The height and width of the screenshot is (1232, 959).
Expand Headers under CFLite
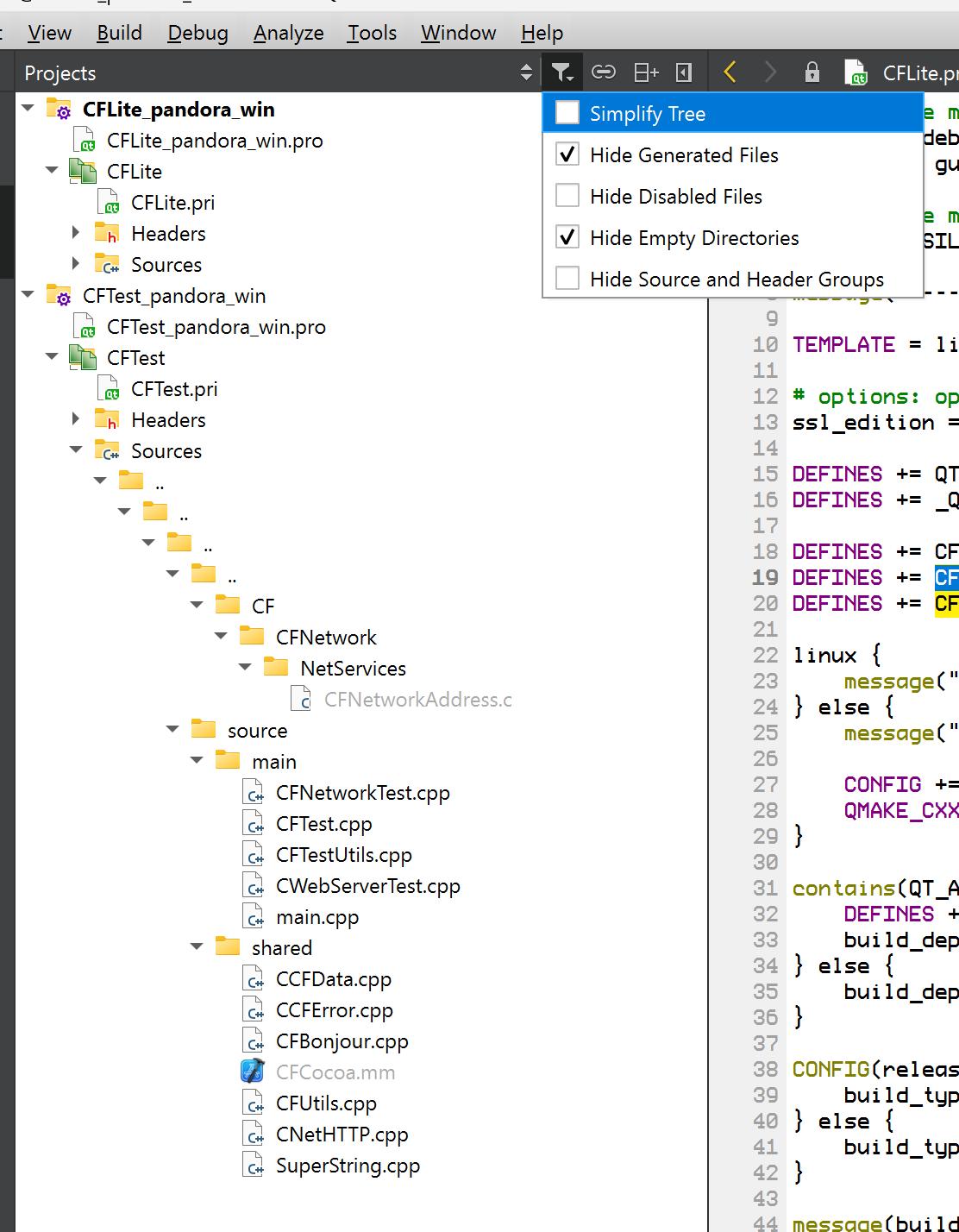pyautogui.click(x=76, y=233)
